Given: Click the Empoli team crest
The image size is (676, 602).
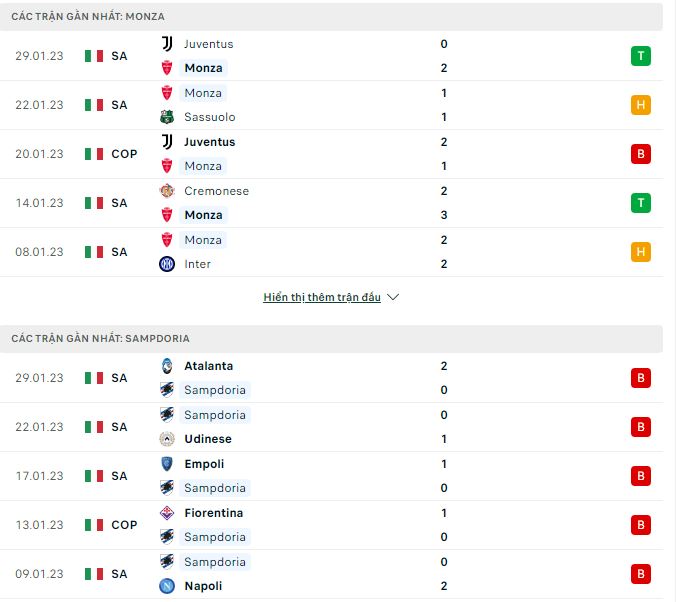Looking at the screenshot, I should coord(167,464).
